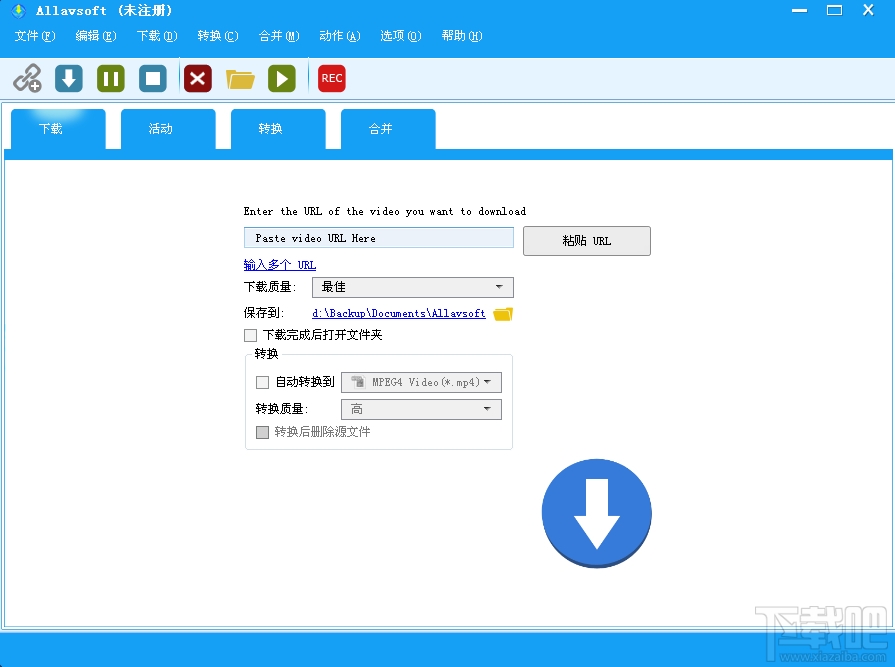The width and height of the screenshot is (895, 667).
Task: Pause downloads using the pause toolbar icon
Action: point(110,77)
